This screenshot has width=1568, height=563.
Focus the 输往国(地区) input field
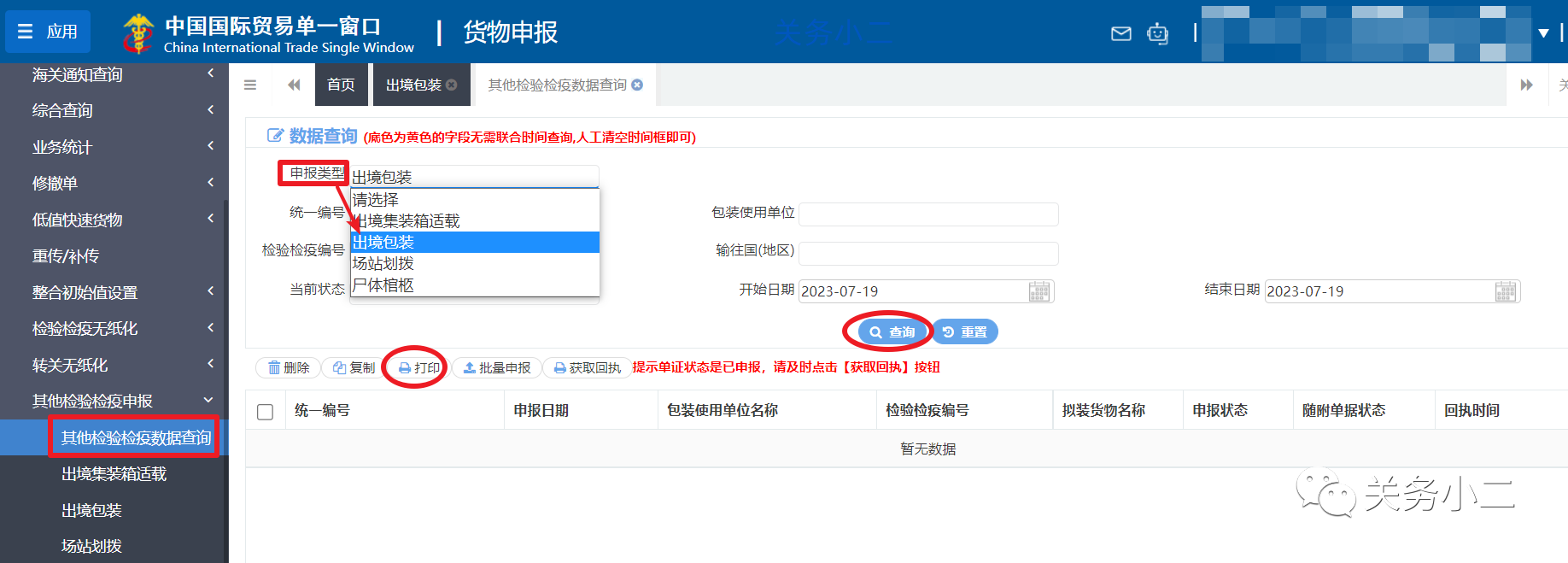(x=928, y=253)
